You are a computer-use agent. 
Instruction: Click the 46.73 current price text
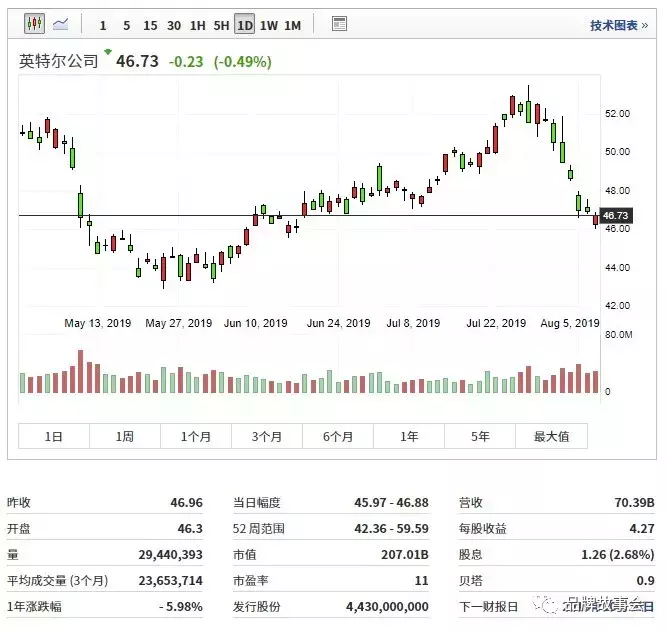137,61
